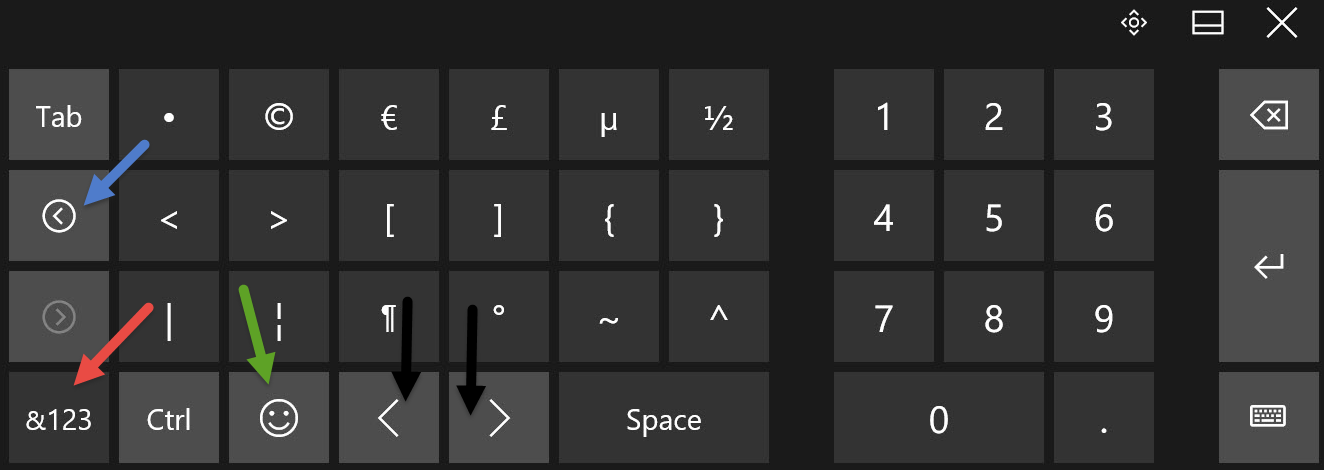Move cursor right with arrow key
Image resolution: width=1324 pixels, height=470 pixels.
click(x=499, y=418)
